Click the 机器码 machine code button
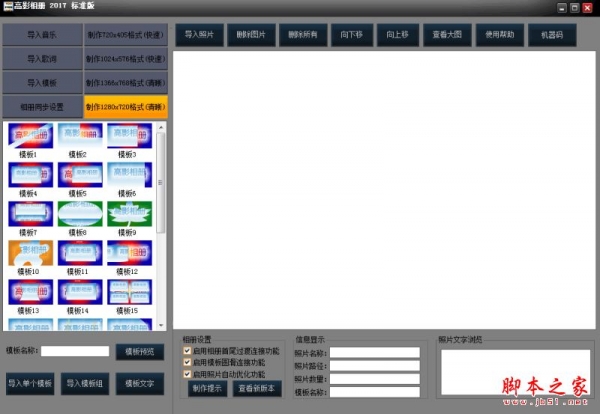 click(552, 35)
